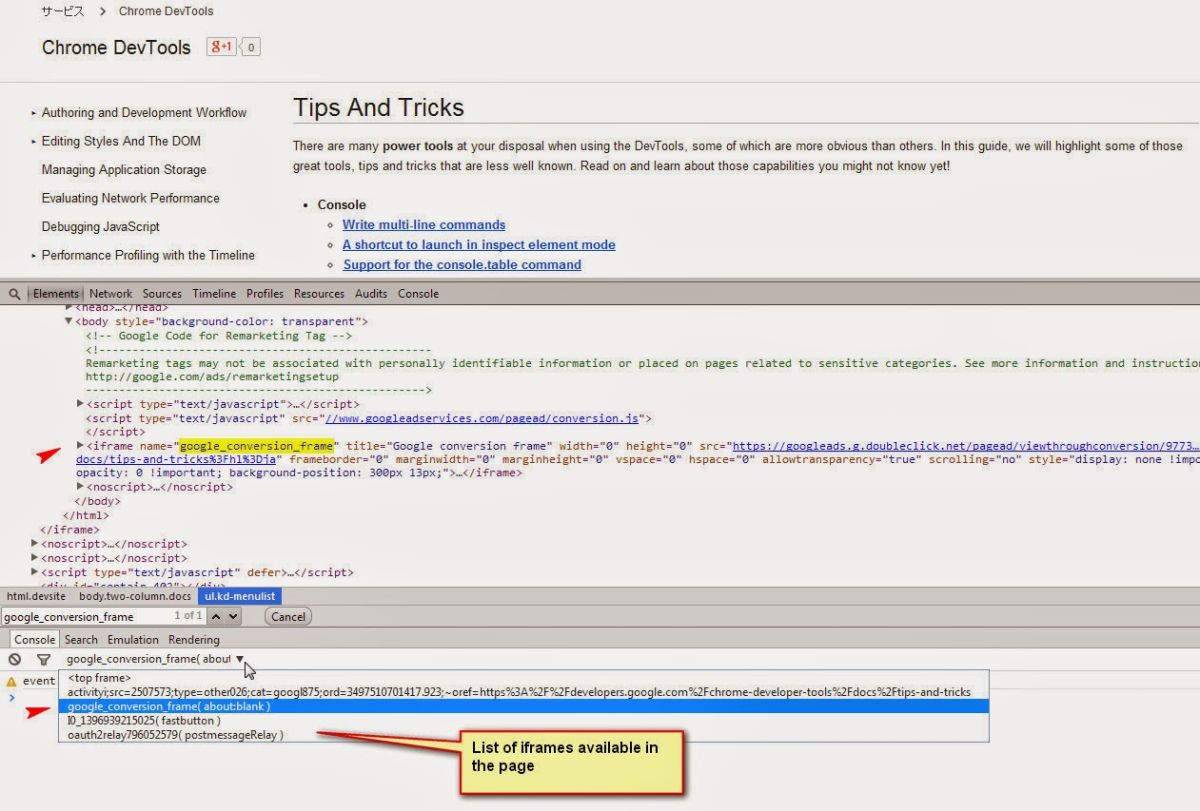The width and height of the screenshot is (1200, 811).
Task: Expand the noscript node inside body
Action: [x=80, y=487]
